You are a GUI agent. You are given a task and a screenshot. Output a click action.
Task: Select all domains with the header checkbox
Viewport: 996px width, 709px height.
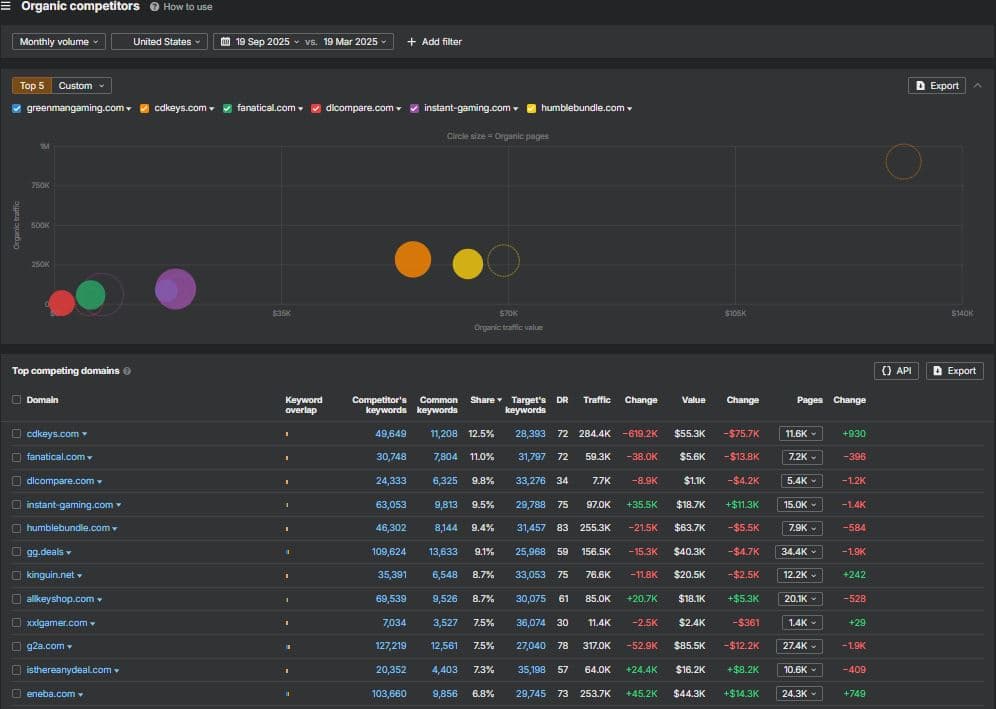[x=17, y=400]
